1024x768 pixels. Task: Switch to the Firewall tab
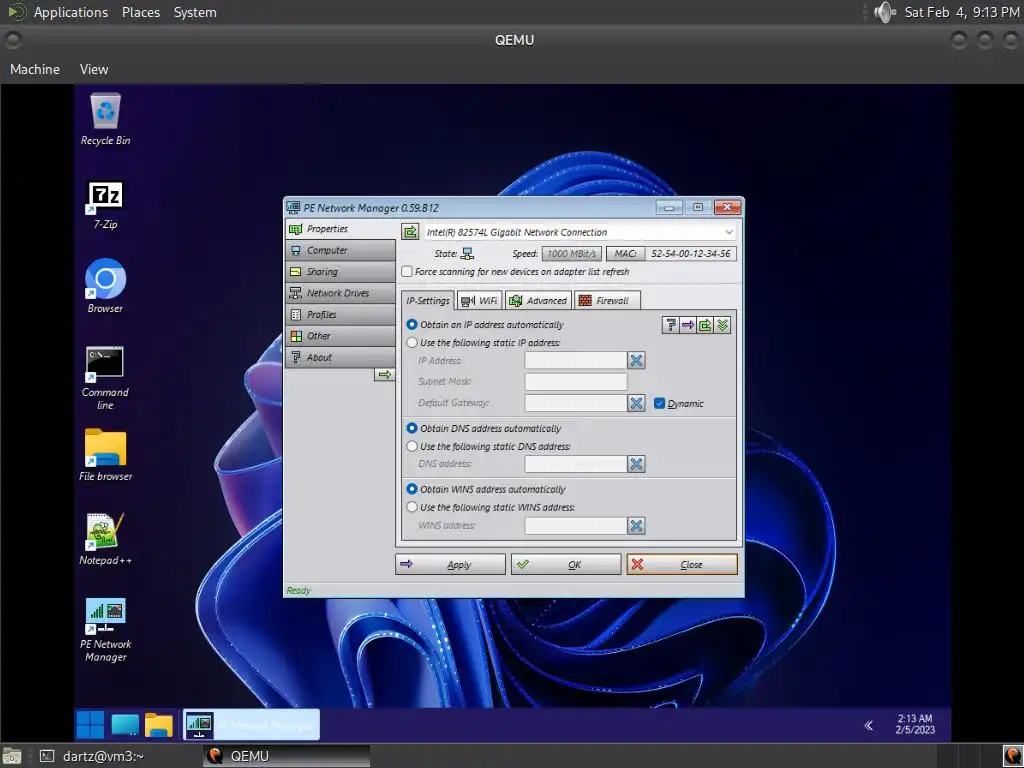click(605, 300)
